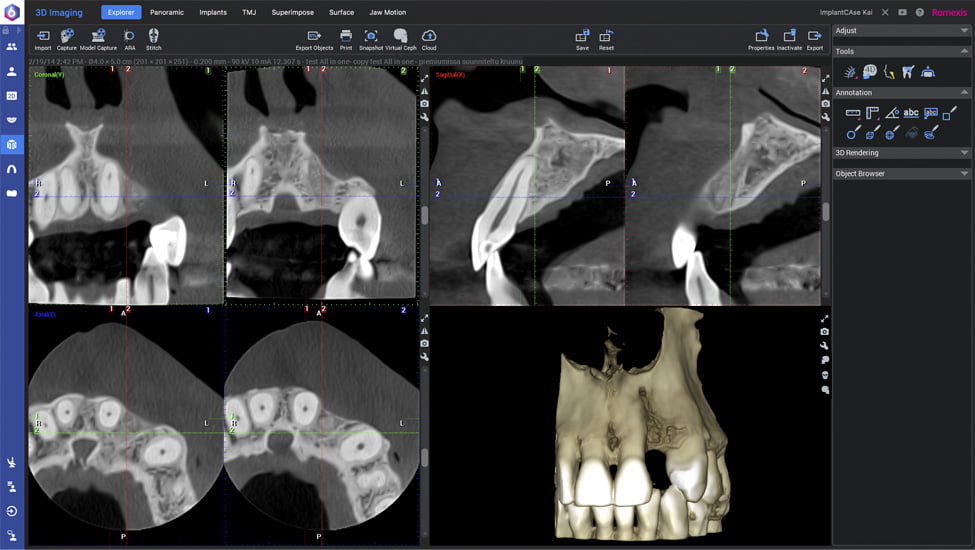Click the Save button

point(582,36)
